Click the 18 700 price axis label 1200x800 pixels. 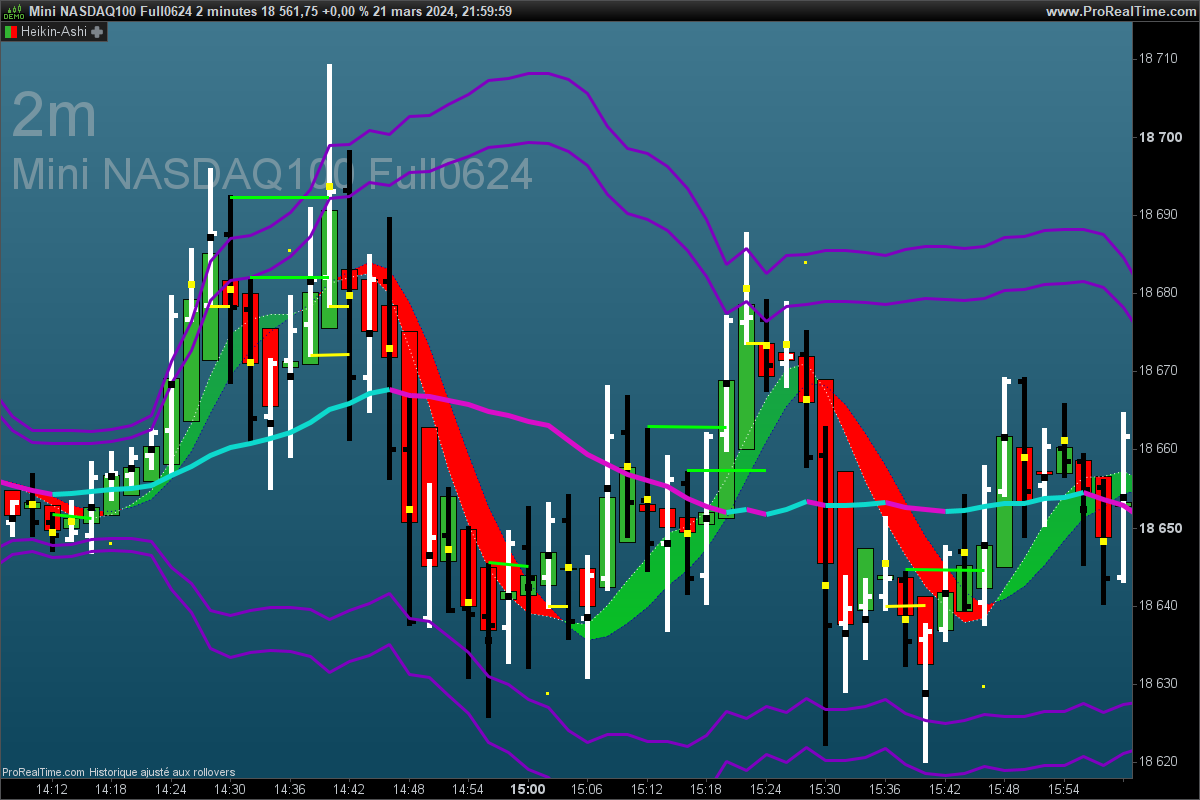pos(1159,137)
